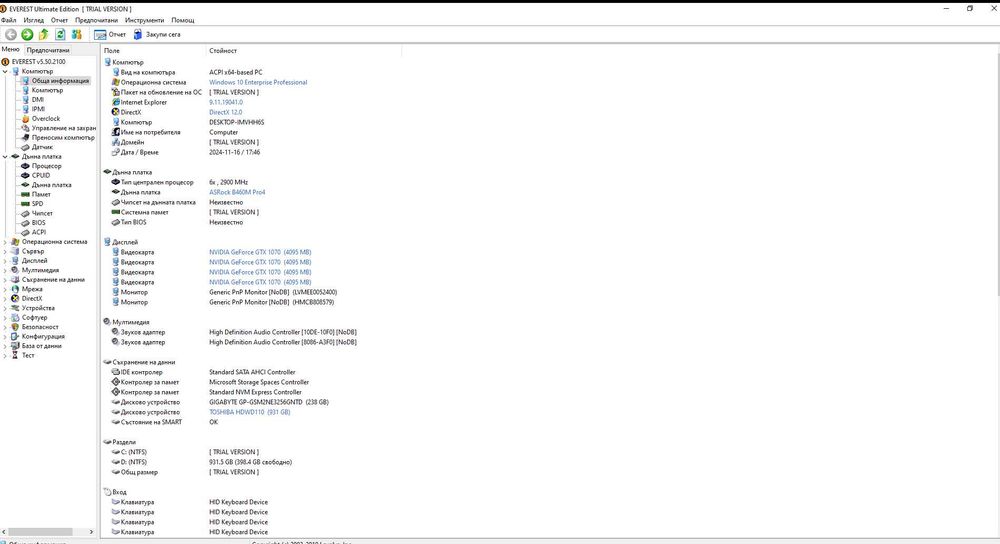This screenshot has height=544, width=1000.
Task: Click the Процесор chip icon in tree
Action: pyautogui.click(x=26, y=166)
